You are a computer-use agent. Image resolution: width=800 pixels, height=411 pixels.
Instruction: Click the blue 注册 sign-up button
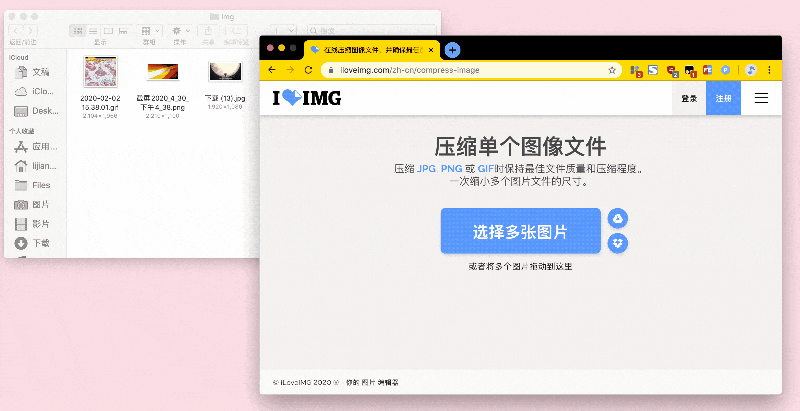(723, 98)
